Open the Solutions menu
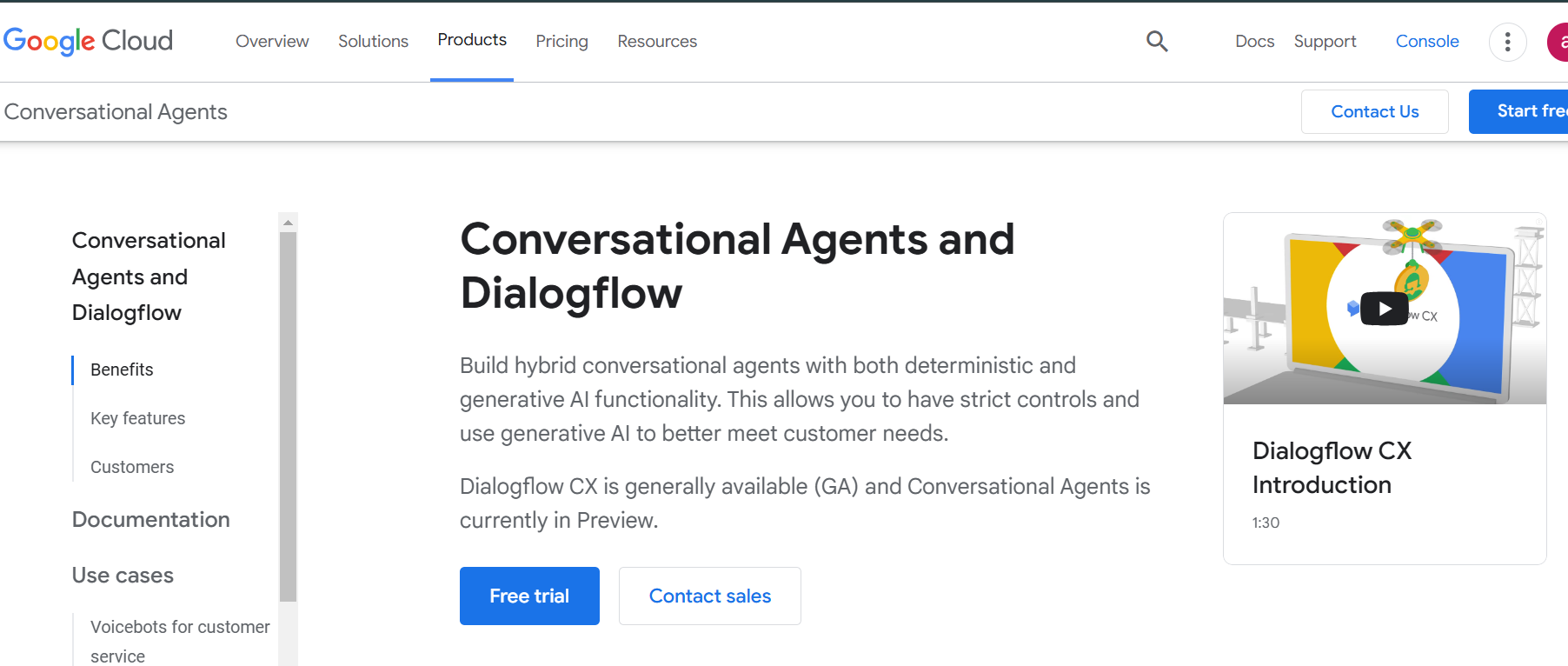Viewport: 1568px width, 666px height. coord(373,42)
